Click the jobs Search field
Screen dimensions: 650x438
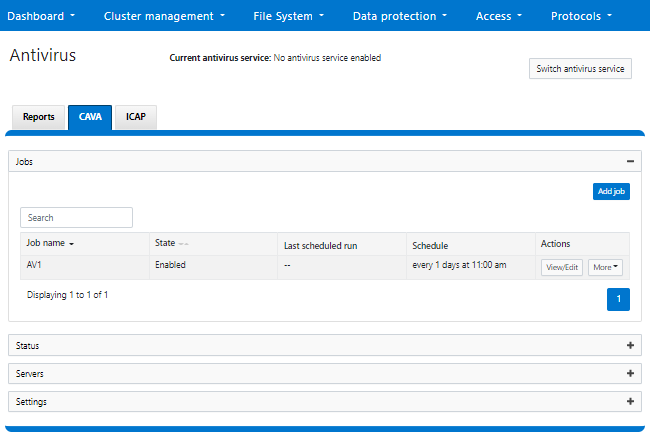pyautogui.click(x=76, y=217)
